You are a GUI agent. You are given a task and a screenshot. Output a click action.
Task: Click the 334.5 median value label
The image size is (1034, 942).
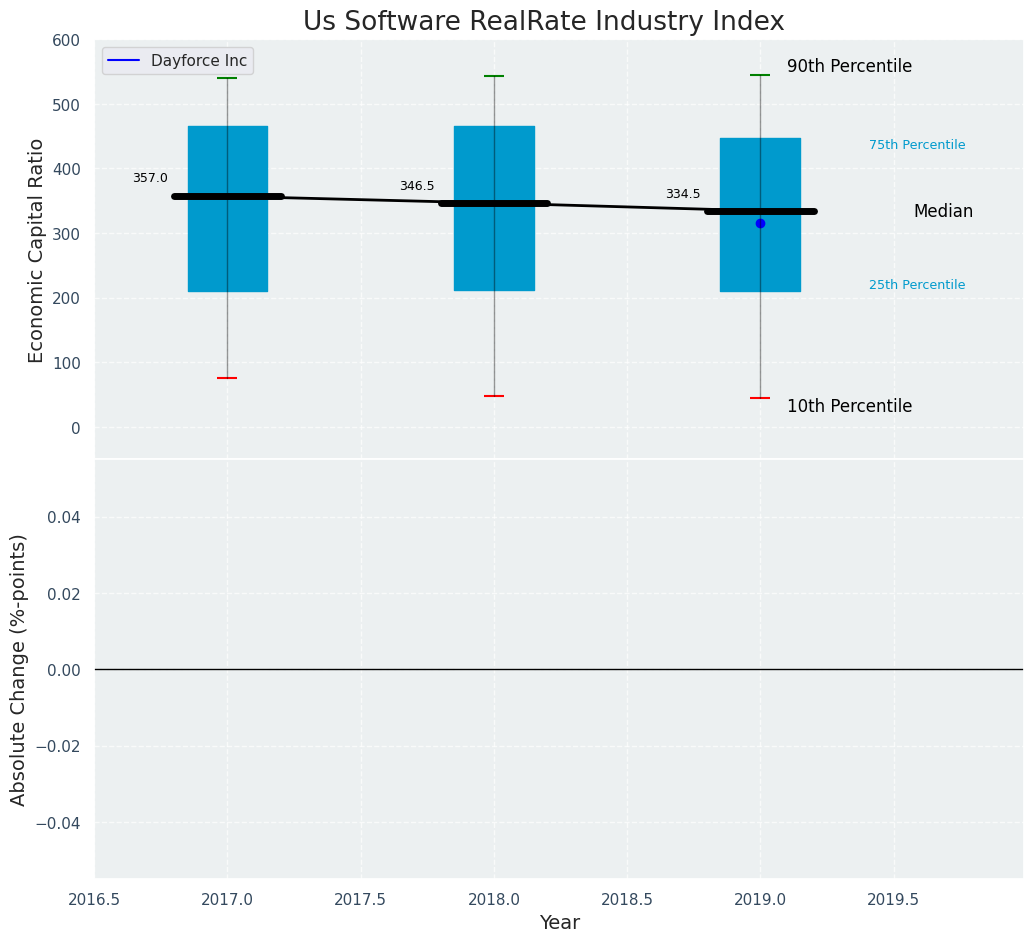tap(683, 194)
